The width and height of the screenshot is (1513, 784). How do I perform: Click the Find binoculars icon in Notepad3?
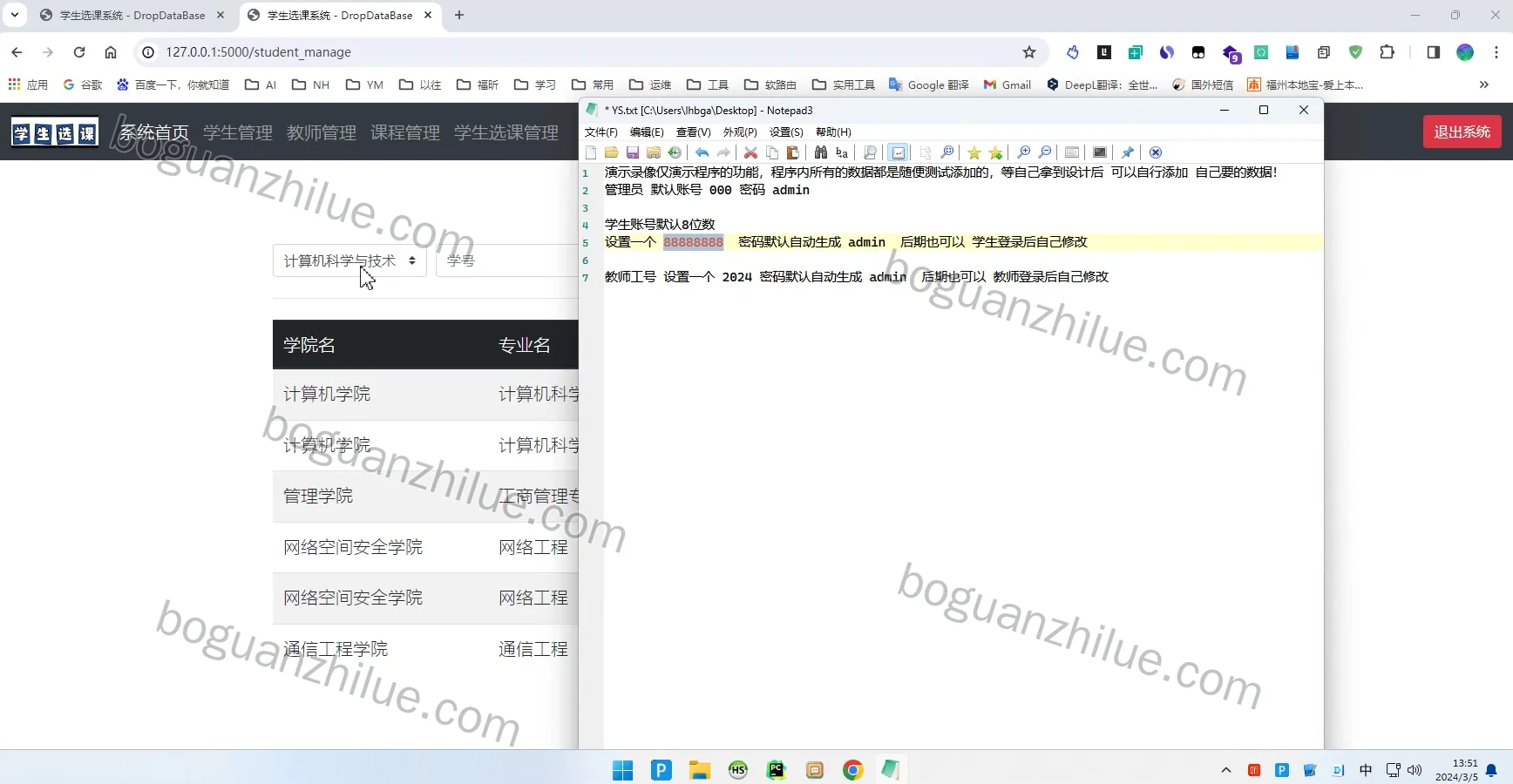(821, 152)
